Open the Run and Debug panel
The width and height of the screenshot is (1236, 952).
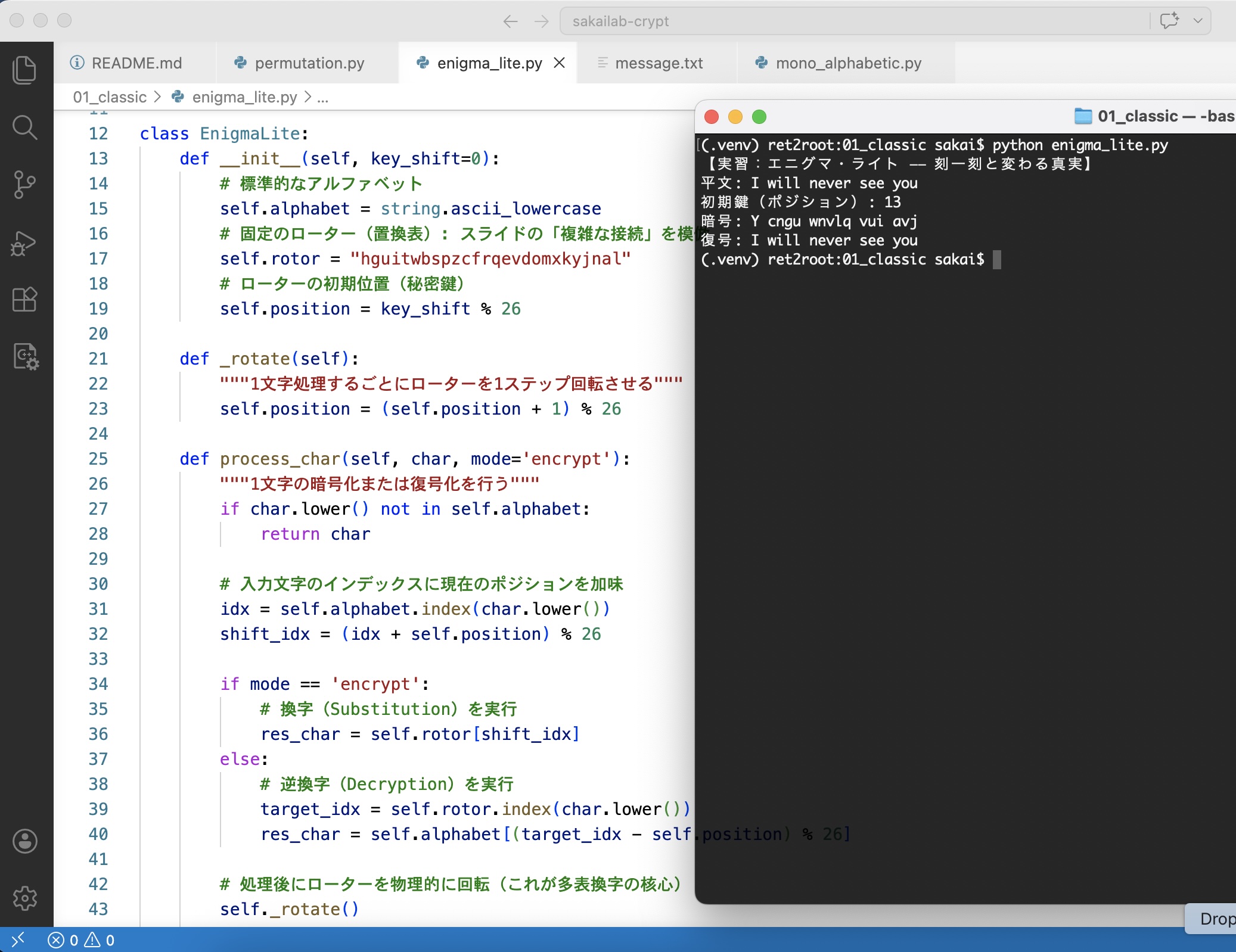coord(24,243)
